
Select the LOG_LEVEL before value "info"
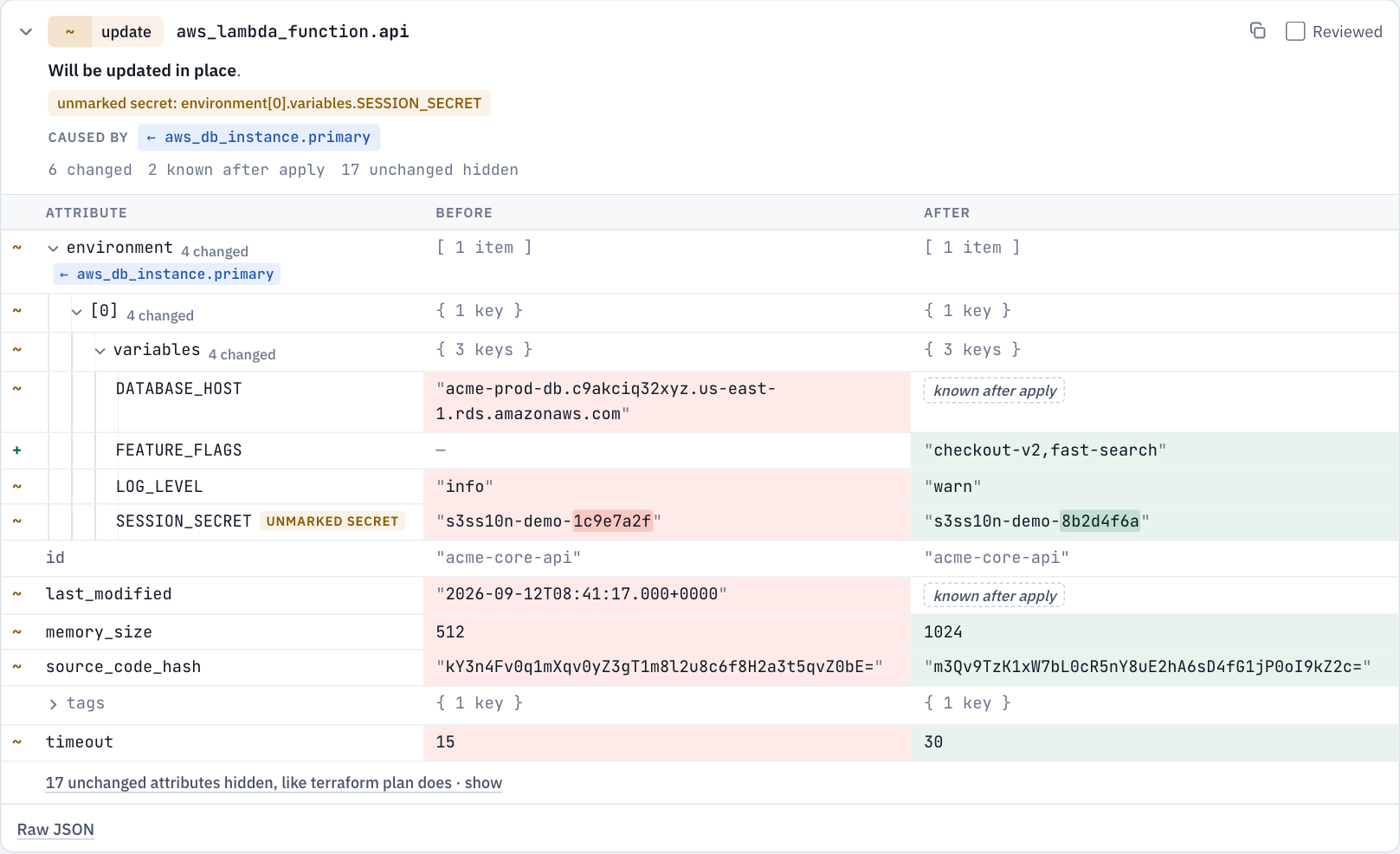(x=465, y=487)
